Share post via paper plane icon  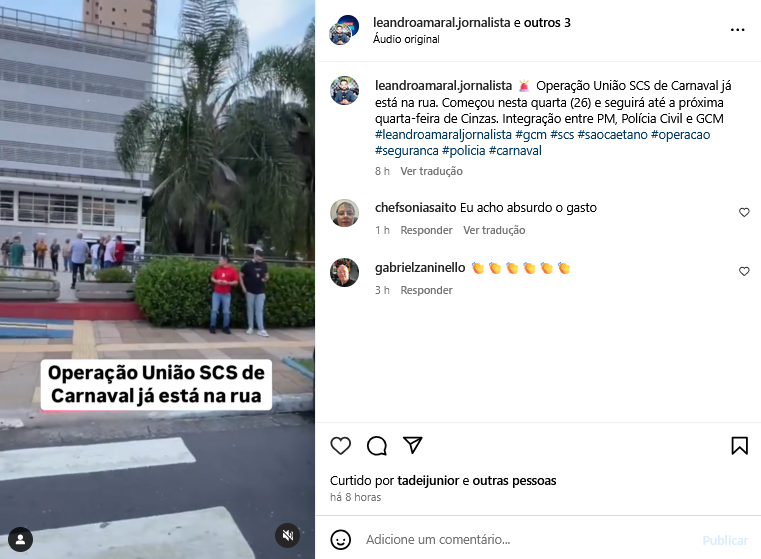413,445
